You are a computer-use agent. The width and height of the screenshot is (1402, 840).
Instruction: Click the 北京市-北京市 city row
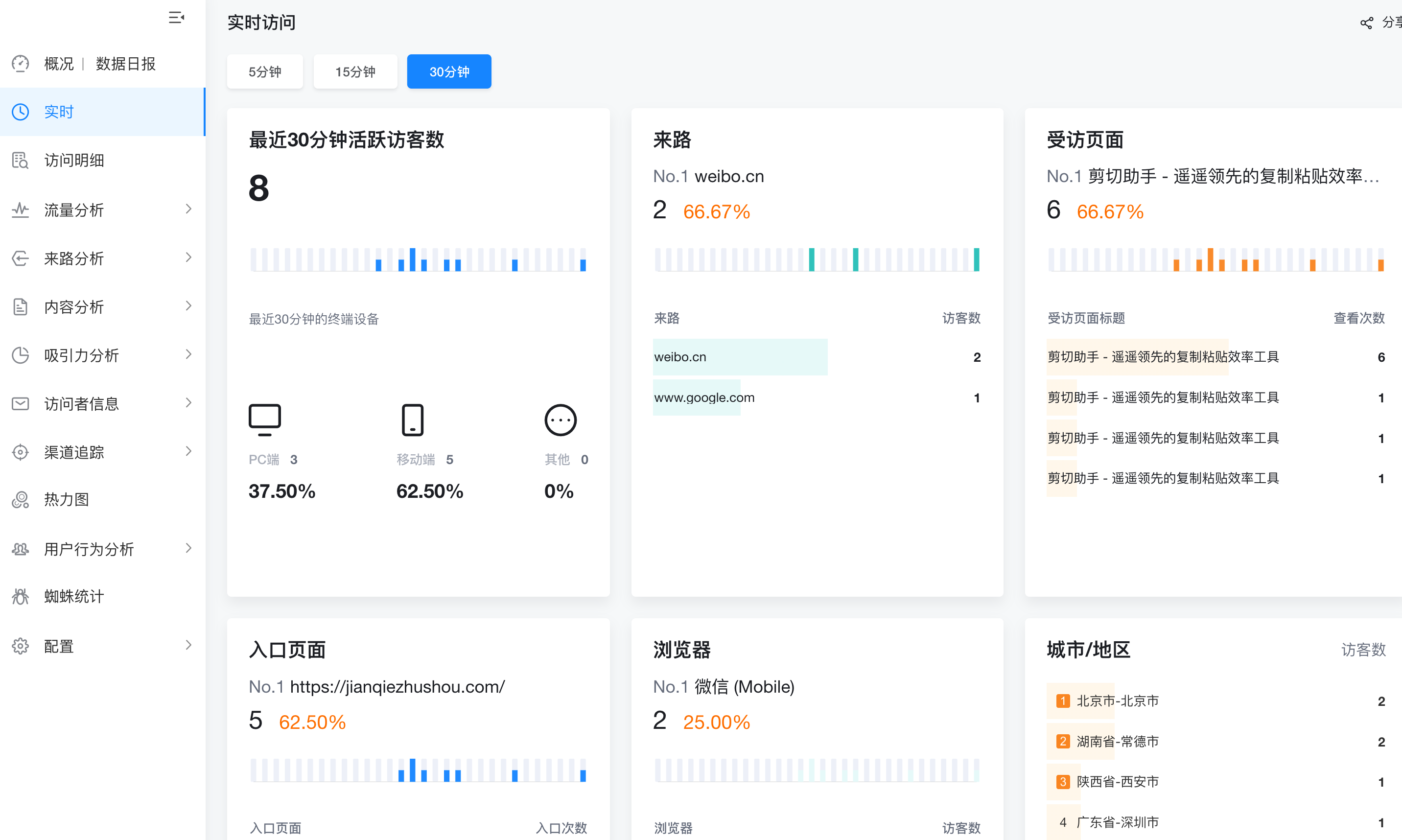[1117, 701]
